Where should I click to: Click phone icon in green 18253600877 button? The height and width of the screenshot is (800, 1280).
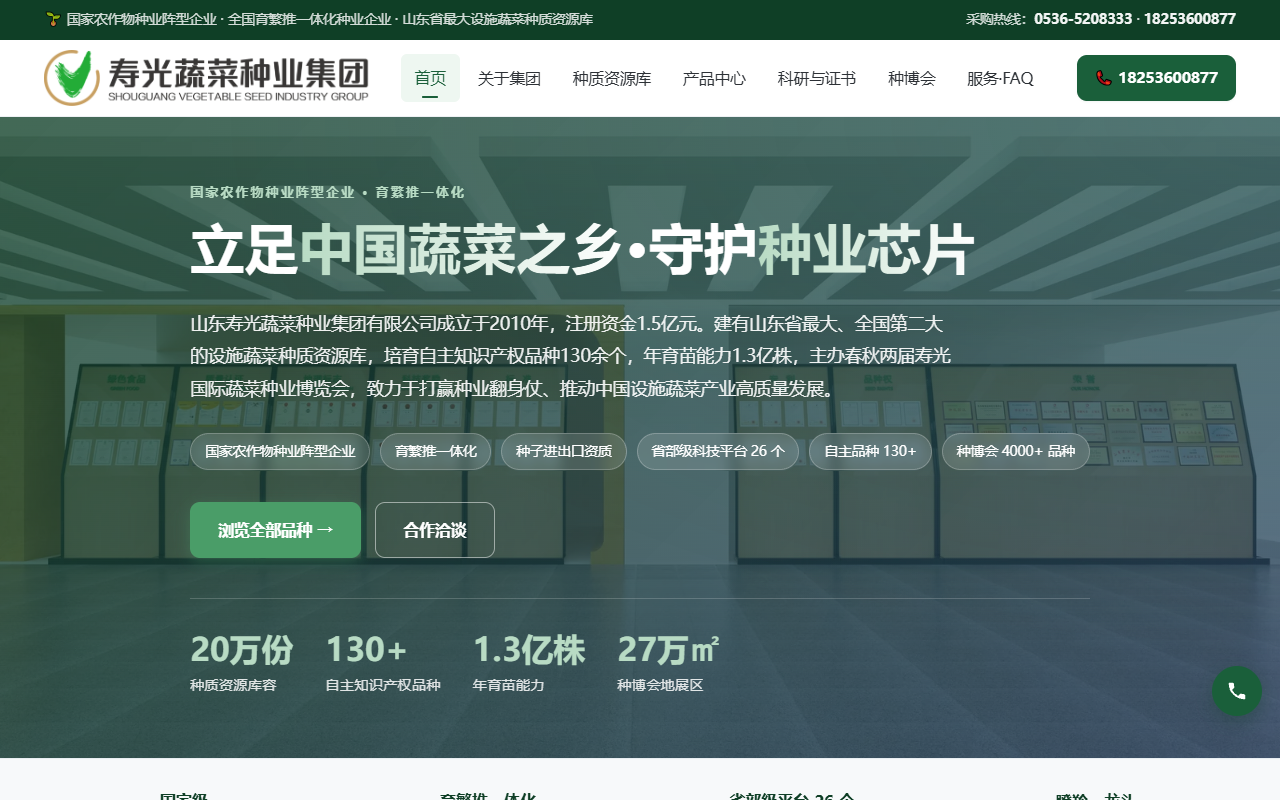[1103, 78]
